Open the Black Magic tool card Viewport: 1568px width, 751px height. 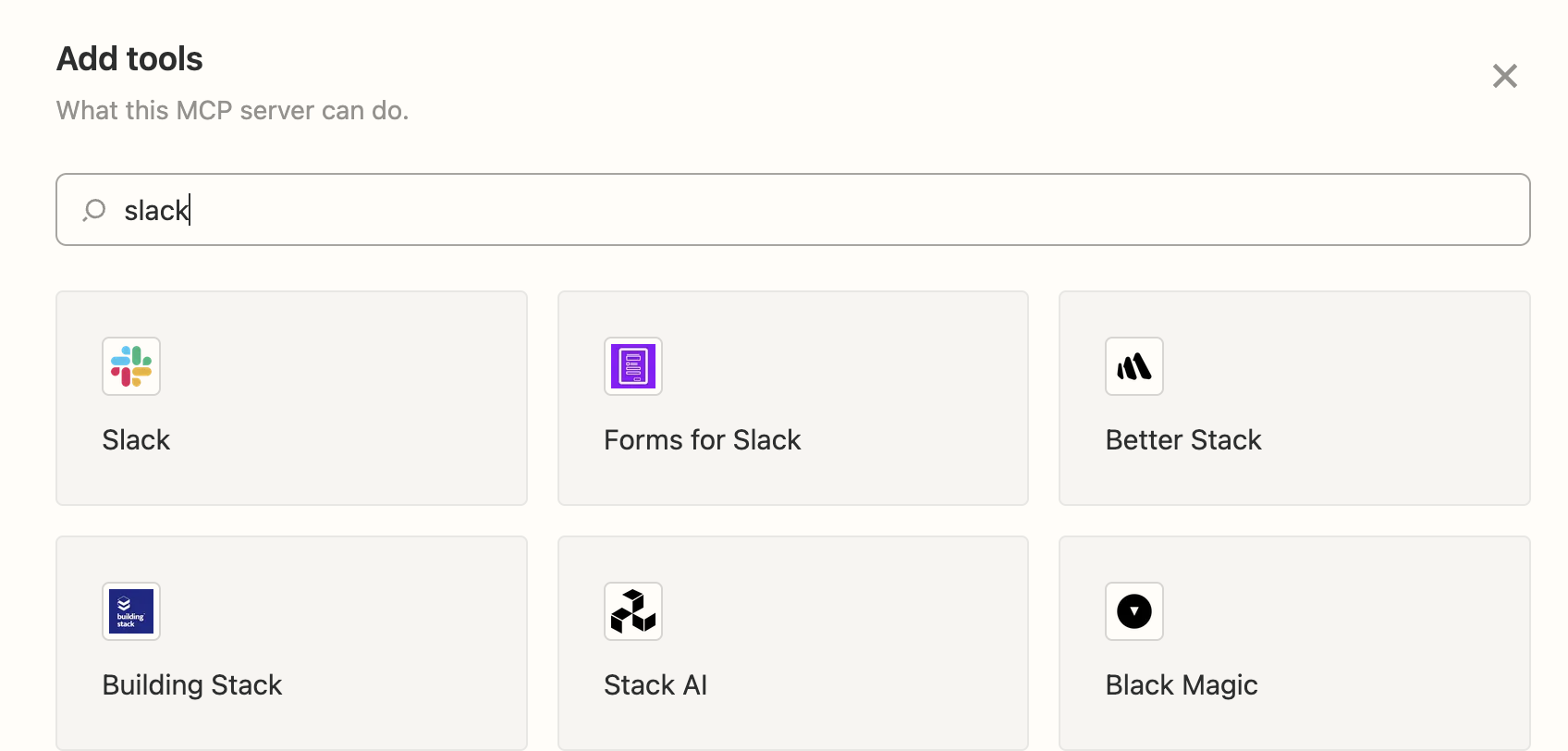[1294, 644]
